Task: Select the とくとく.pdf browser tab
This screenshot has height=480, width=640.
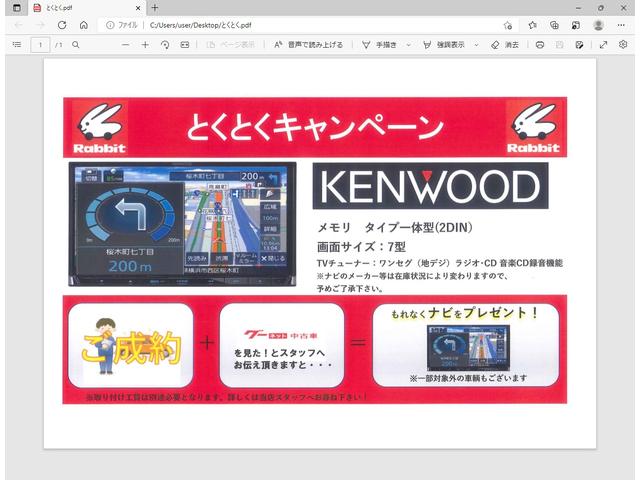Action: pos(86,8)
